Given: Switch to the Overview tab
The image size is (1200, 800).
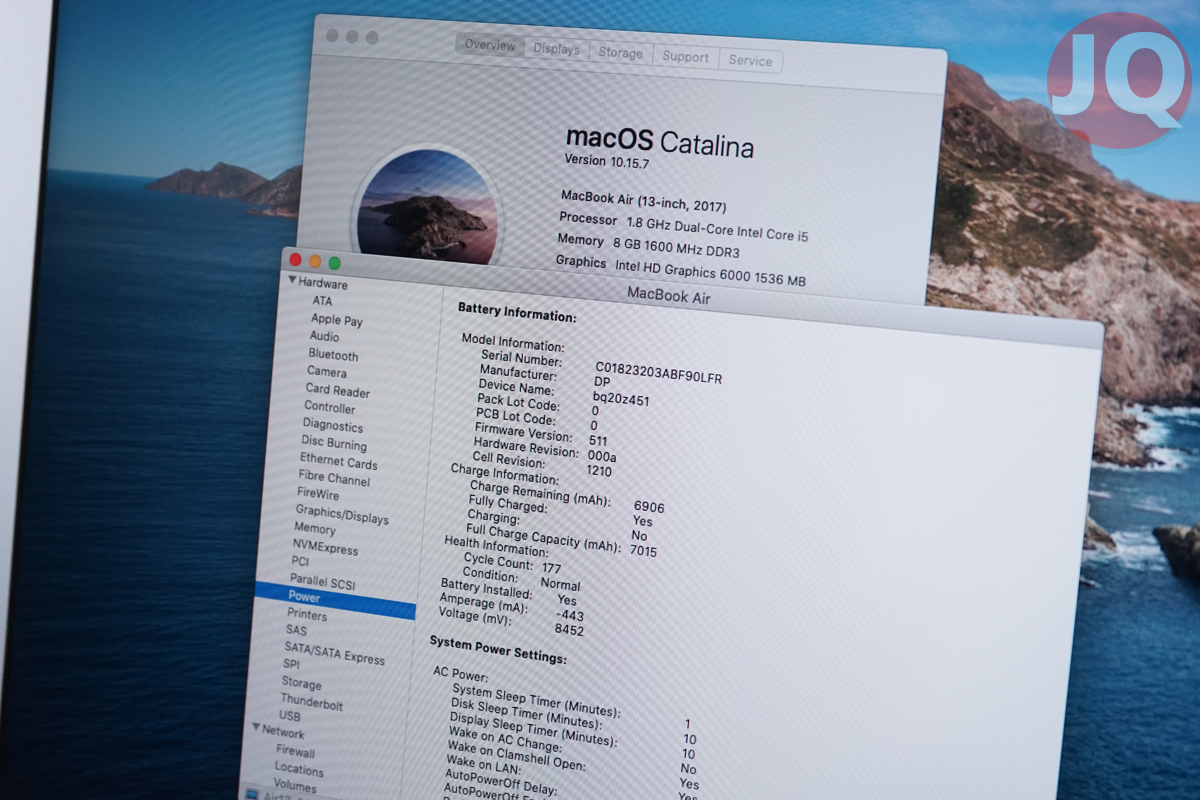Looking at the screenshot, I should (489, 45).
